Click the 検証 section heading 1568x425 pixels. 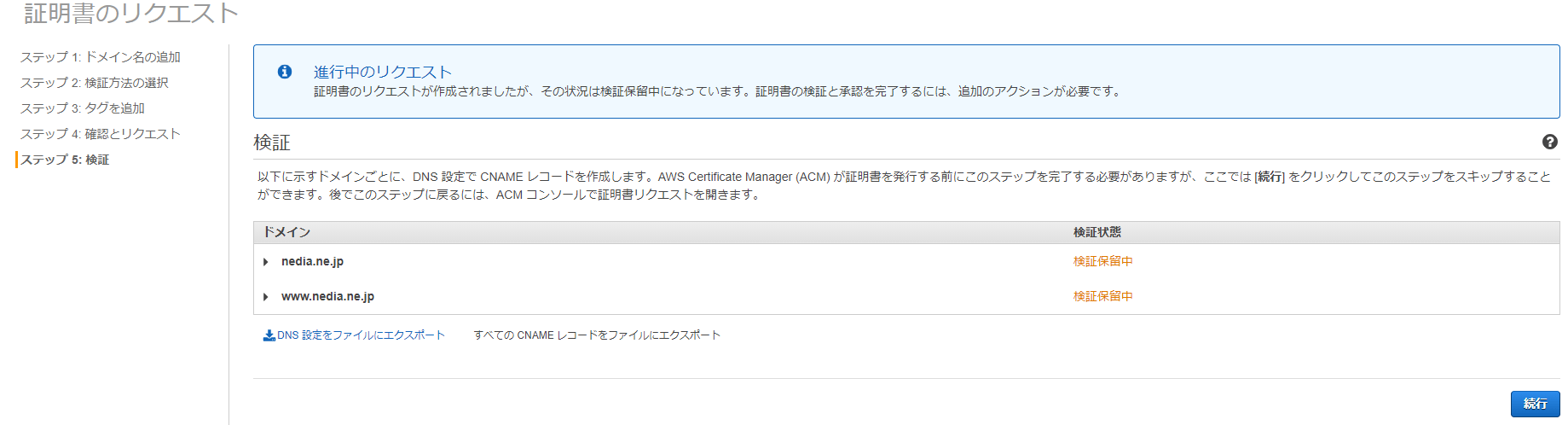pyautogui.click(x=272, y=143)
